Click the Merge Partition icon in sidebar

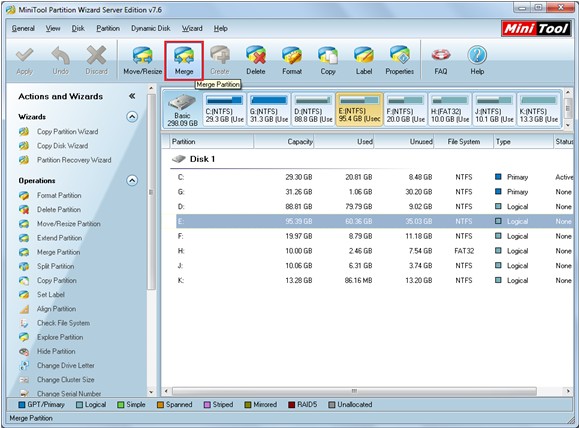click(x=24, y=252)
